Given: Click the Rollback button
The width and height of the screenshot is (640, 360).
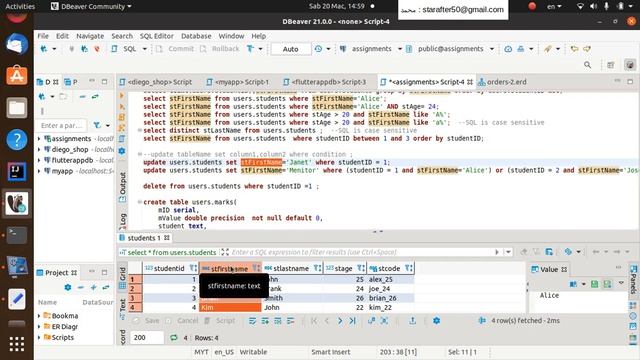Looking at the screenshot, I should point(220,49).
